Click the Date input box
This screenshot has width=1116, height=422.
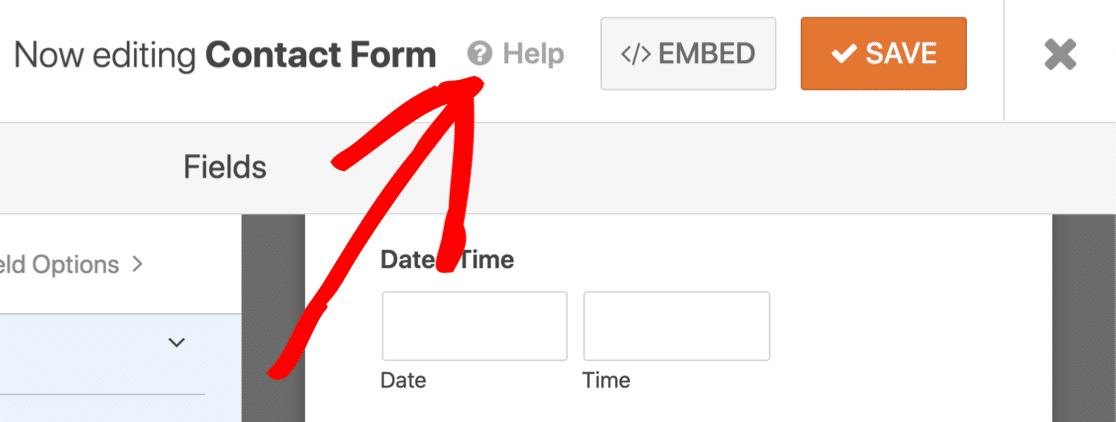point(474,326)
